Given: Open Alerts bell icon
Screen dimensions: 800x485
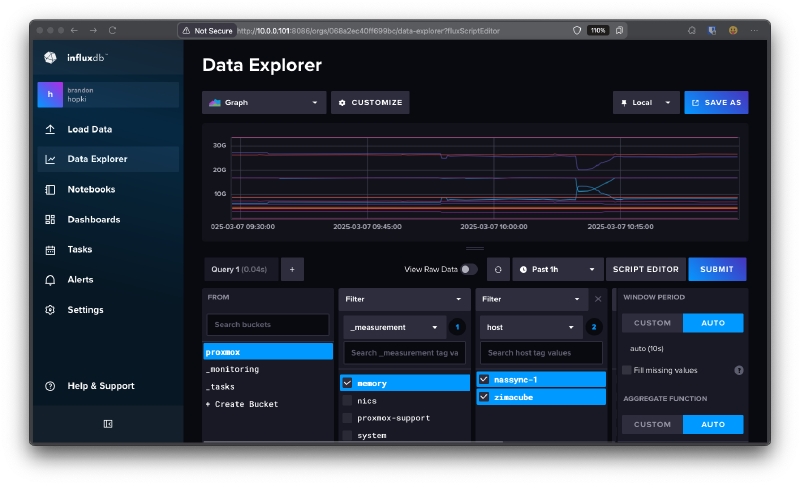Looking at the screenshot, I should pyautogui.click(x=50, y=280).
